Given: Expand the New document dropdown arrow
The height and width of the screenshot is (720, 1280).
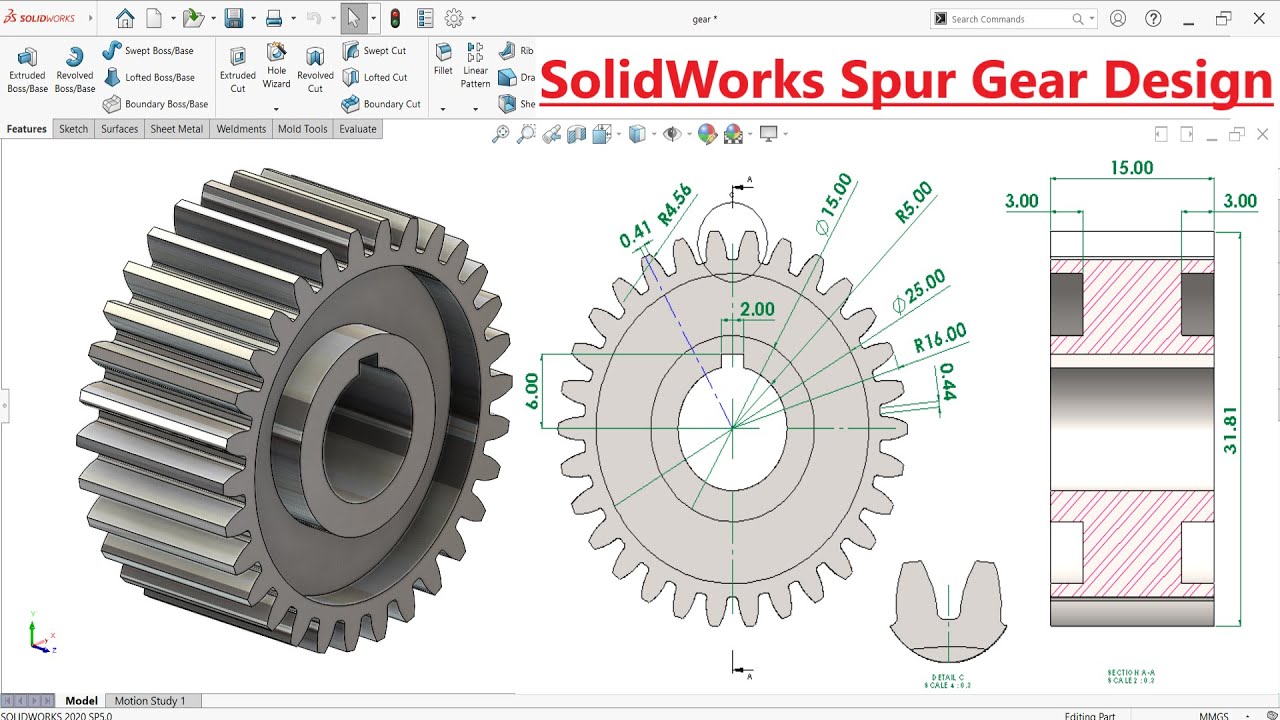Looking at the screenshot, I should point(172,19).
